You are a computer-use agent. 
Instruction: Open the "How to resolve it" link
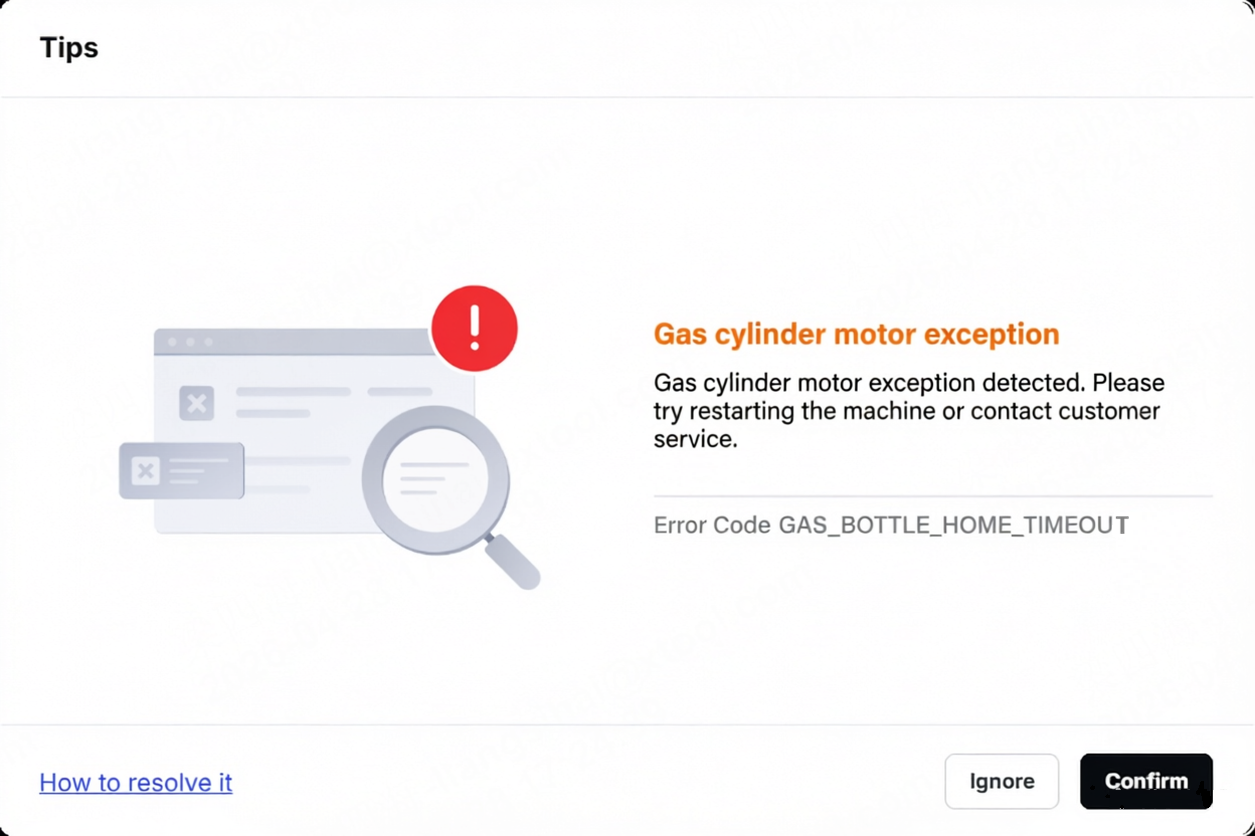136,782
